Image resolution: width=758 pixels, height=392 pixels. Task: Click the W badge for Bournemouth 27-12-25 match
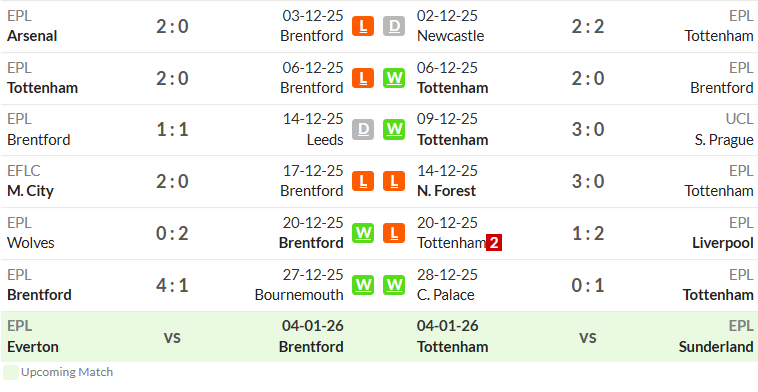coord(363,285)
